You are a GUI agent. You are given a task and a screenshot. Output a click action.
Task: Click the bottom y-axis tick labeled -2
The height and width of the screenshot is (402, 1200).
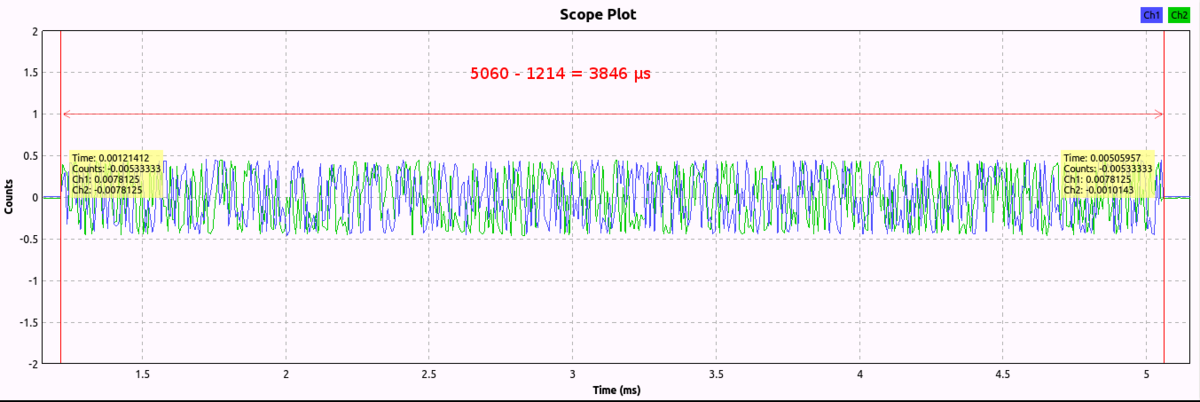click(x=32, y=364)
